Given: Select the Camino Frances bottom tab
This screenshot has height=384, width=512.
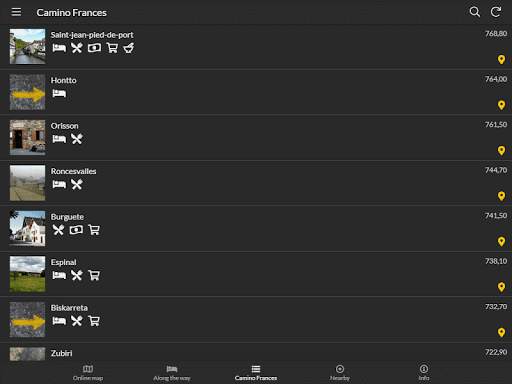Looking at the screenshot, I should pos(256,373).
